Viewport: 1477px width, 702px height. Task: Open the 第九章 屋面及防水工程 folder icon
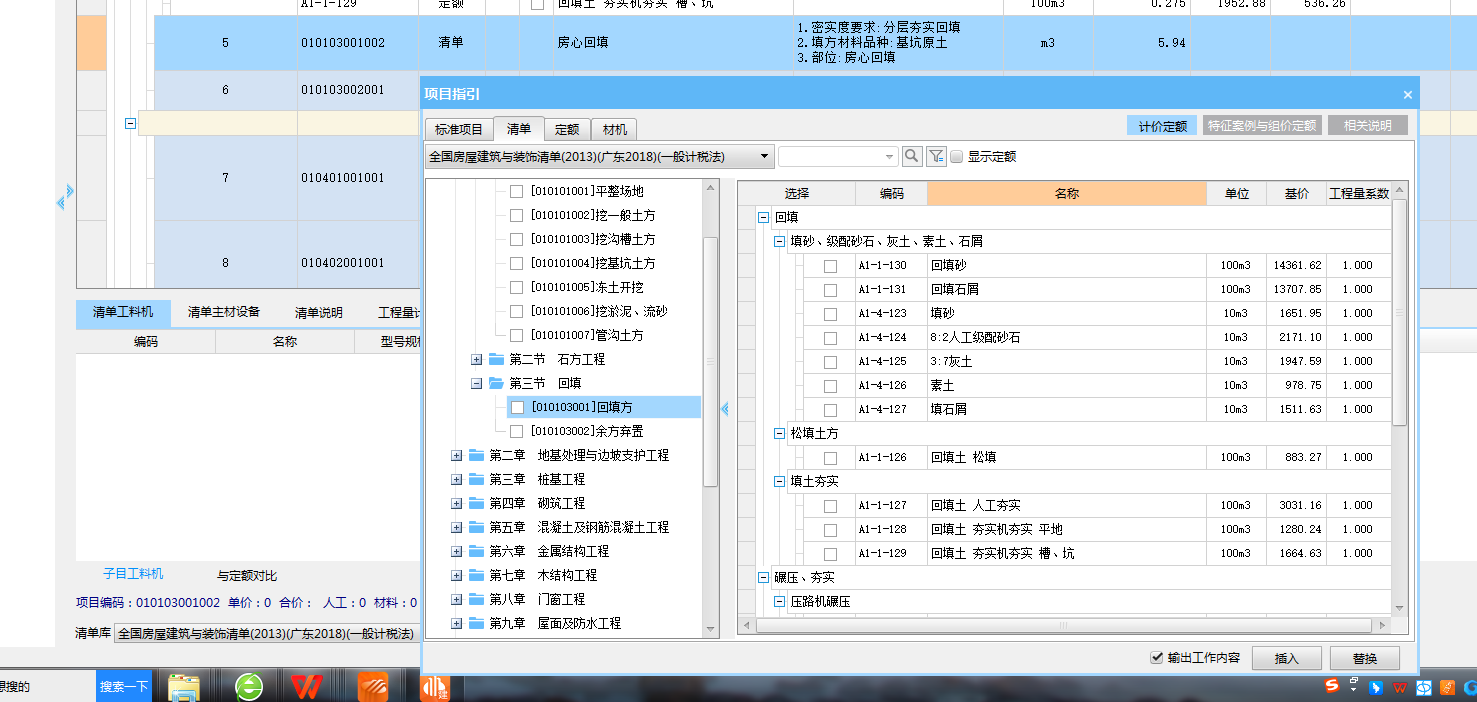(x=476, y=623)
